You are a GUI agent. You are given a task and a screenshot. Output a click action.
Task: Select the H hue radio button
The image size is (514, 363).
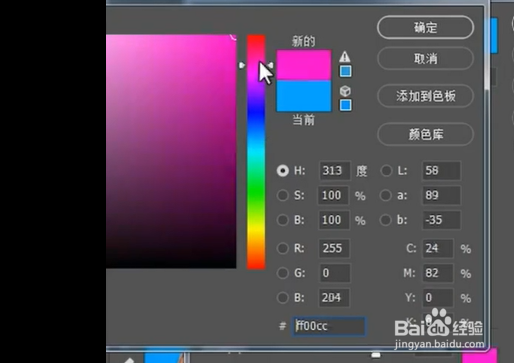click(x=283, y=171)
